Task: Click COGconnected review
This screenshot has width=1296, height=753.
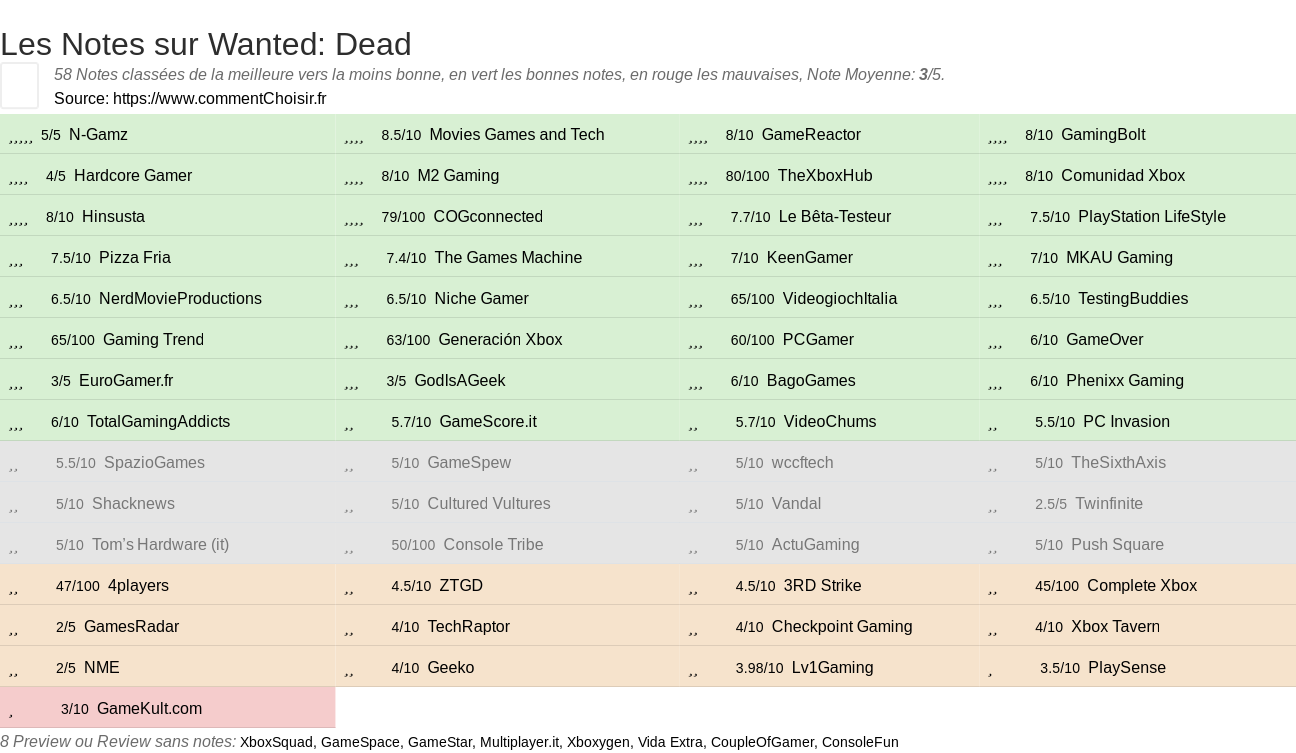Action: pos(488,216)
